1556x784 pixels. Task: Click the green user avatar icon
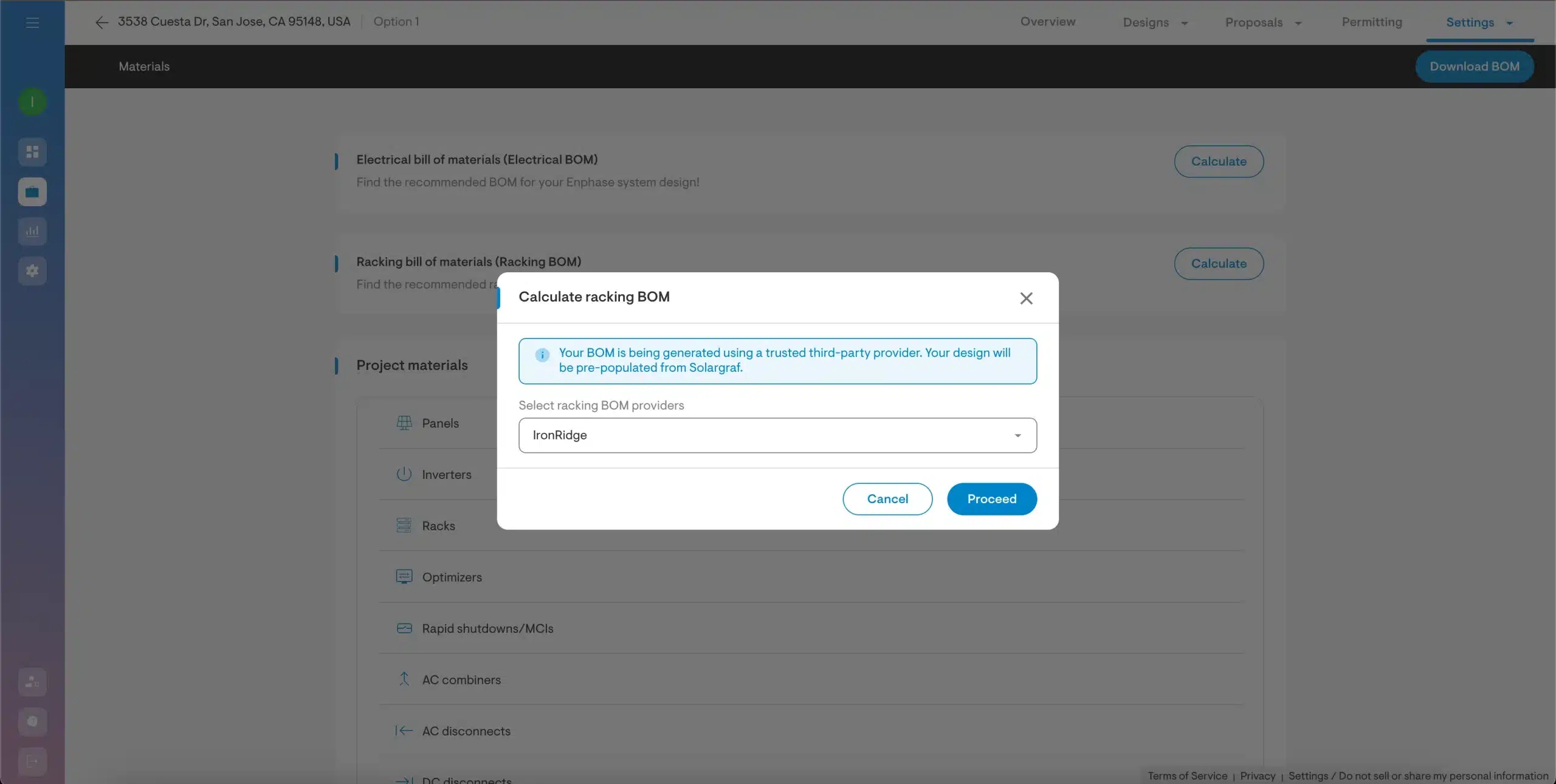(x=32, y=101)
